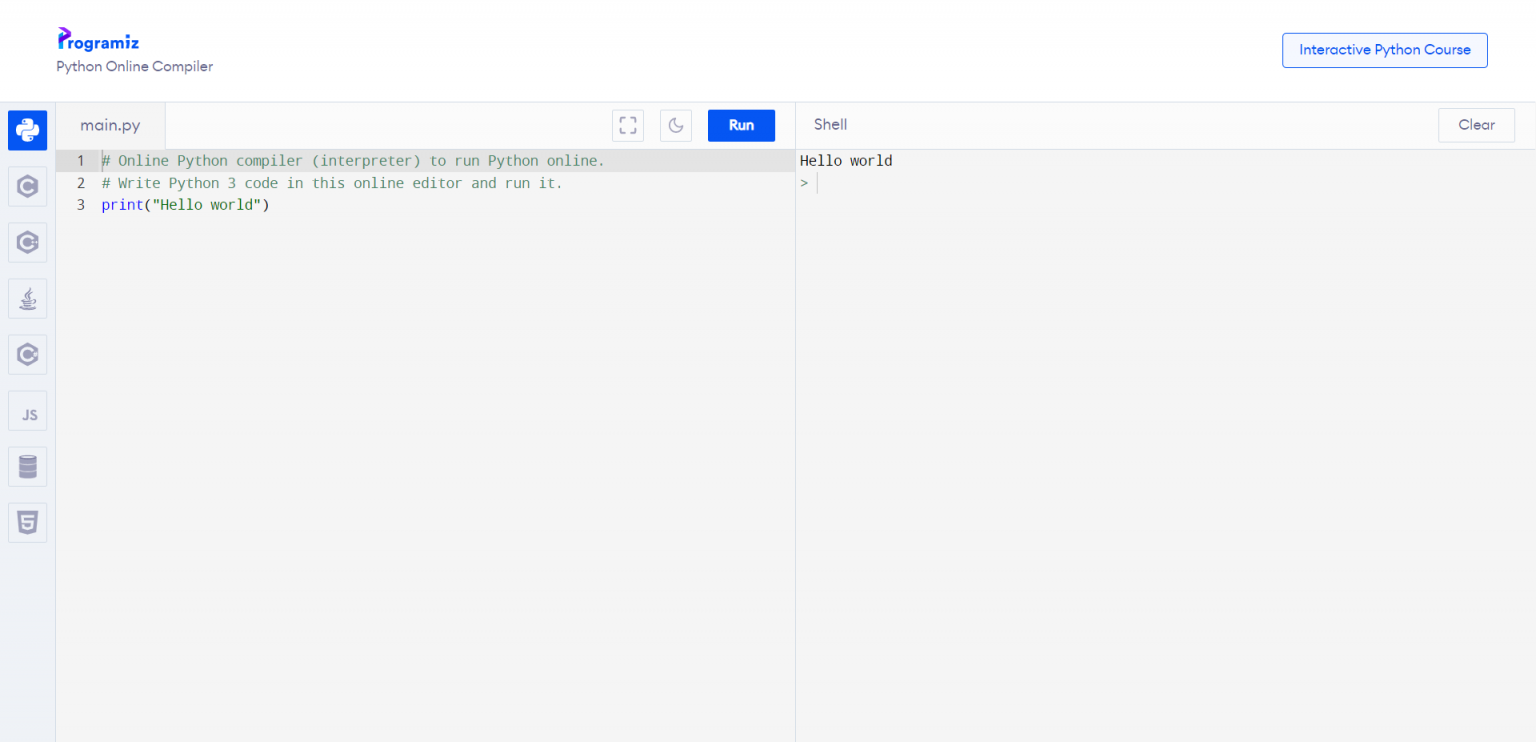This screenshot has width=1536, height=742.
Task: Select the HTML5 editor icon
Action: click(x=27, y=522)
